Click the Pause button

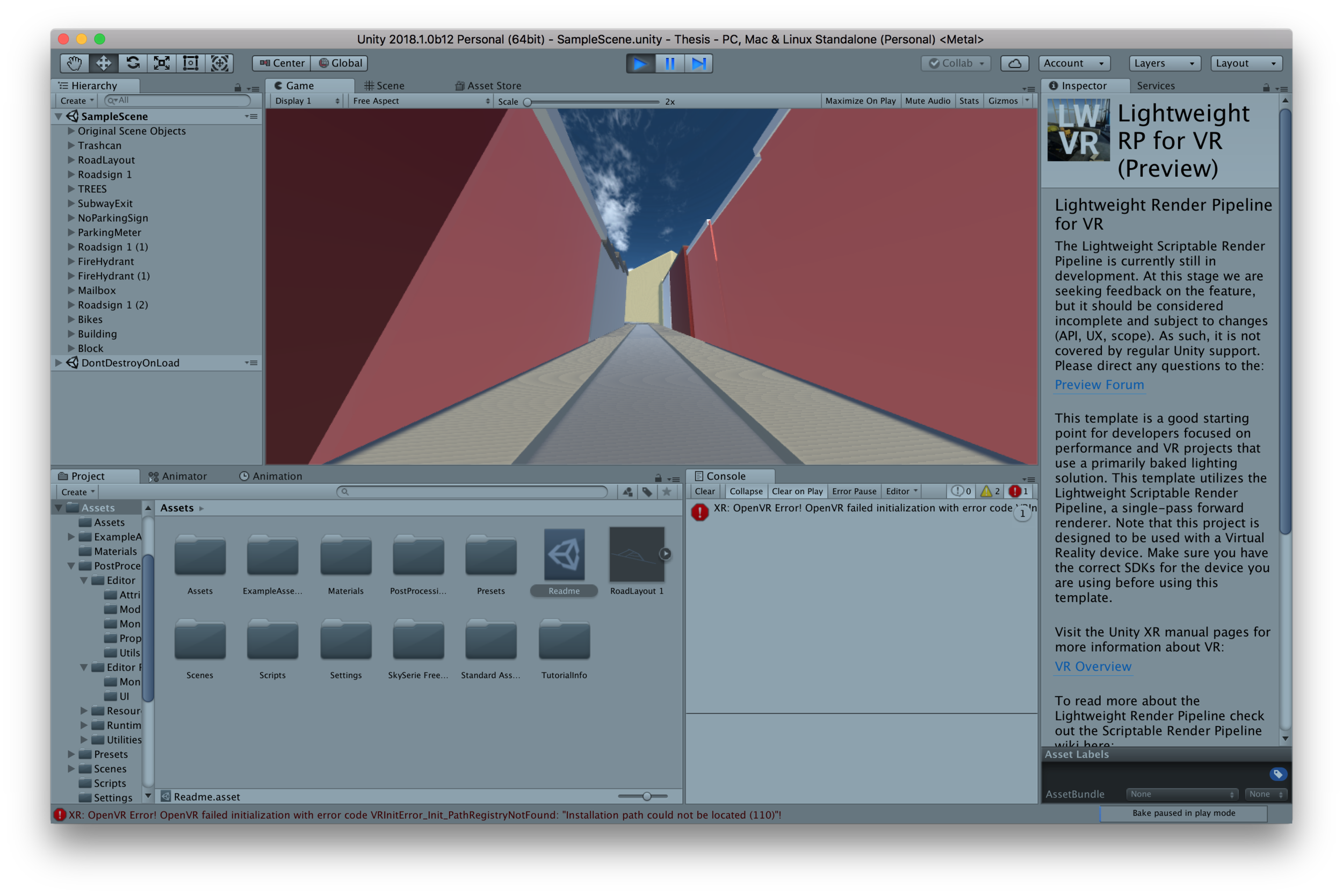(669, 63)
